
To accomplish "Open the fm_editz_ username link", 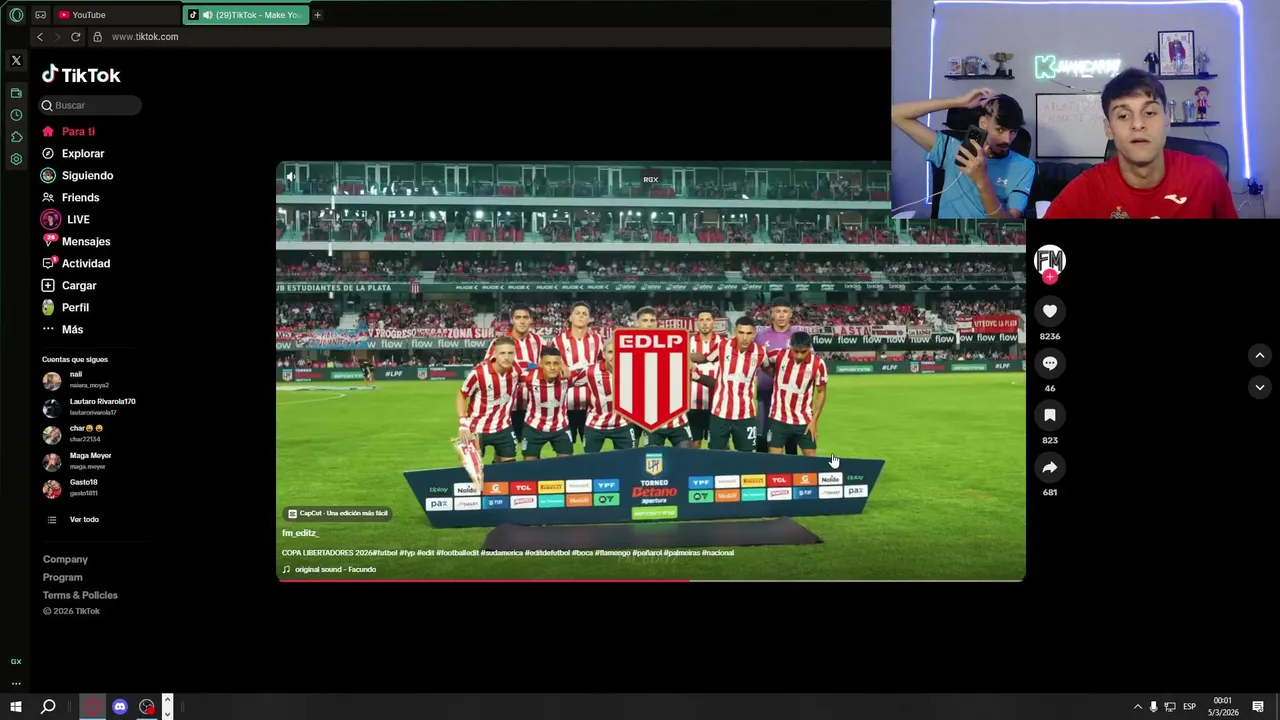I will point(300,534).
